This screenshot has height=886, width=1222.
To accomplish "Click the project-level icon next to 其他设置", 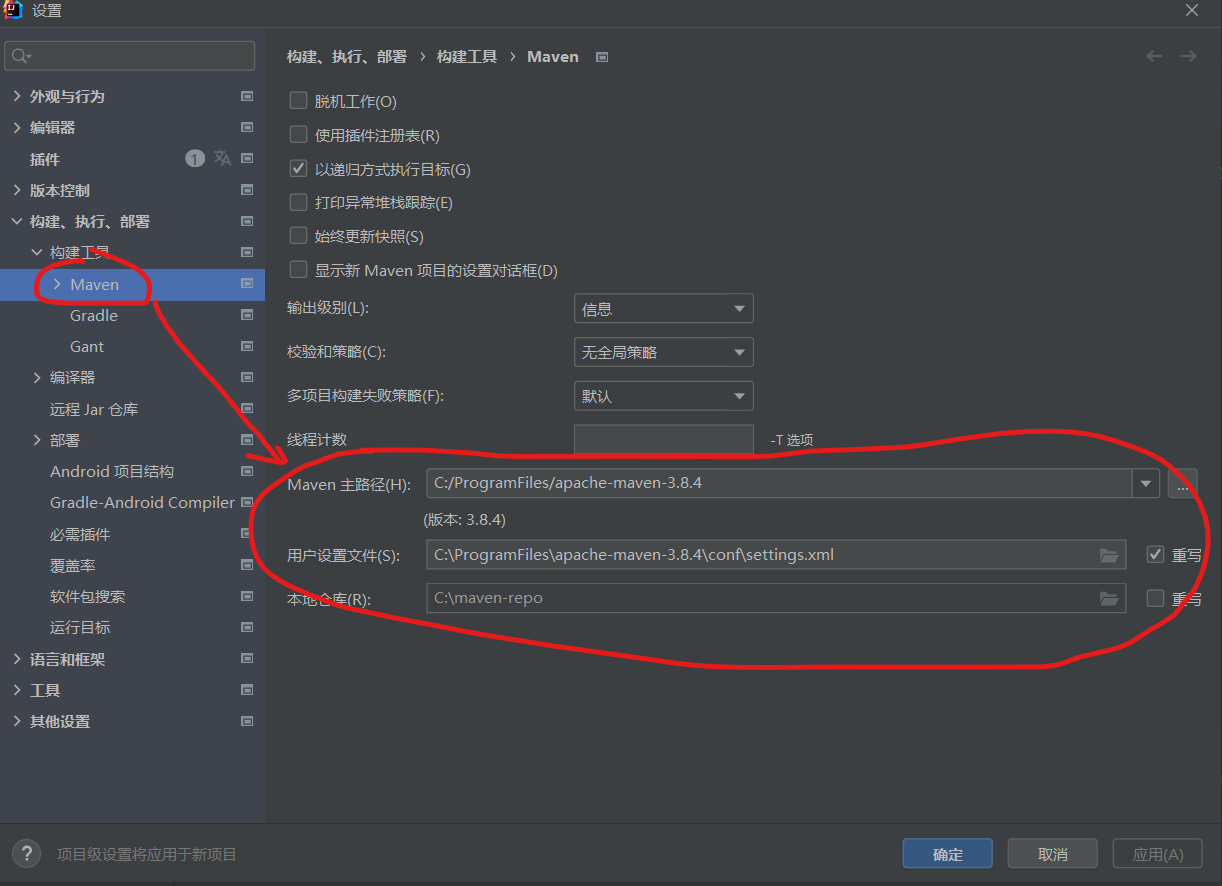I will click(247, 721).
